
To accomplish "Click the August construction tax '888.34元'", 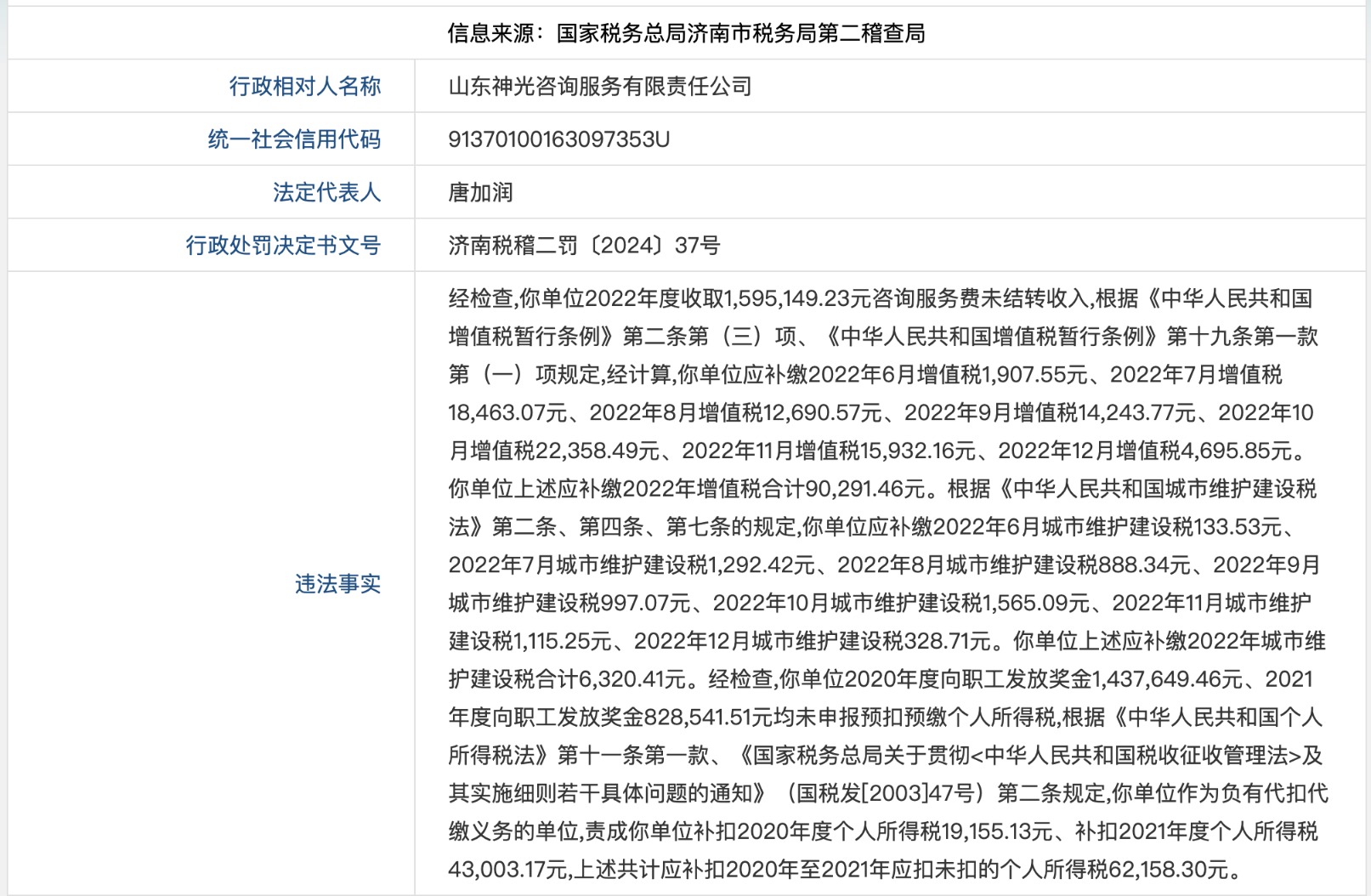I will (x=1144, y=565).
